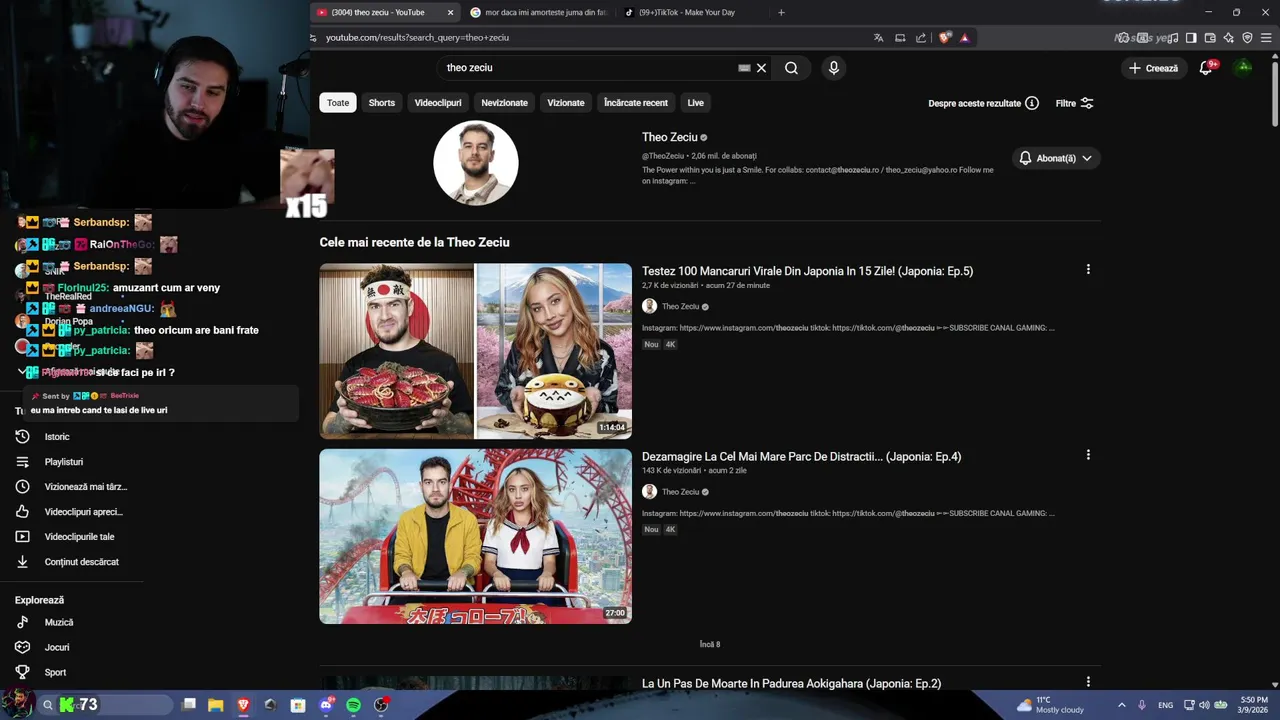Open the Brave VPN shield icon
The image size is (1280, 720).
[x=1247, y=38]
